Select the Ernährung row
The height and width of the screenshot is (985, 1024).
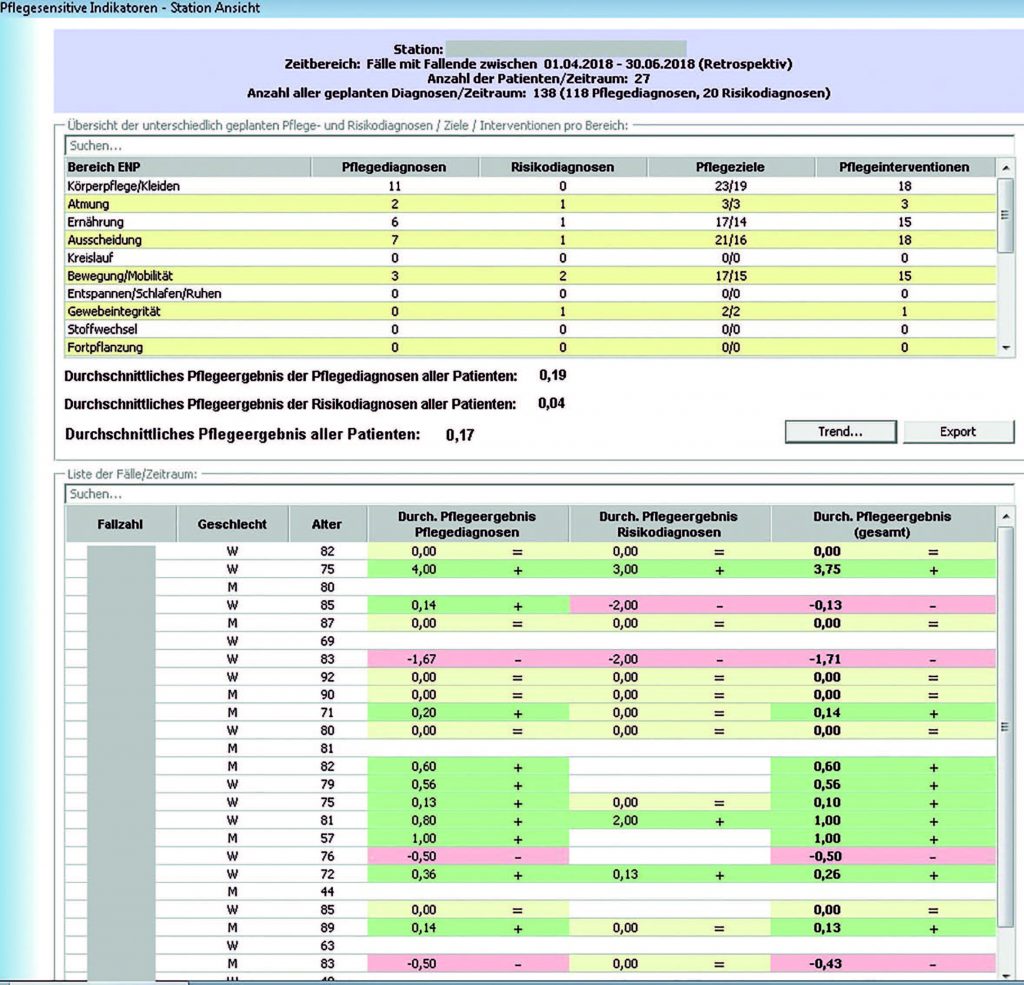pos(530,222)
